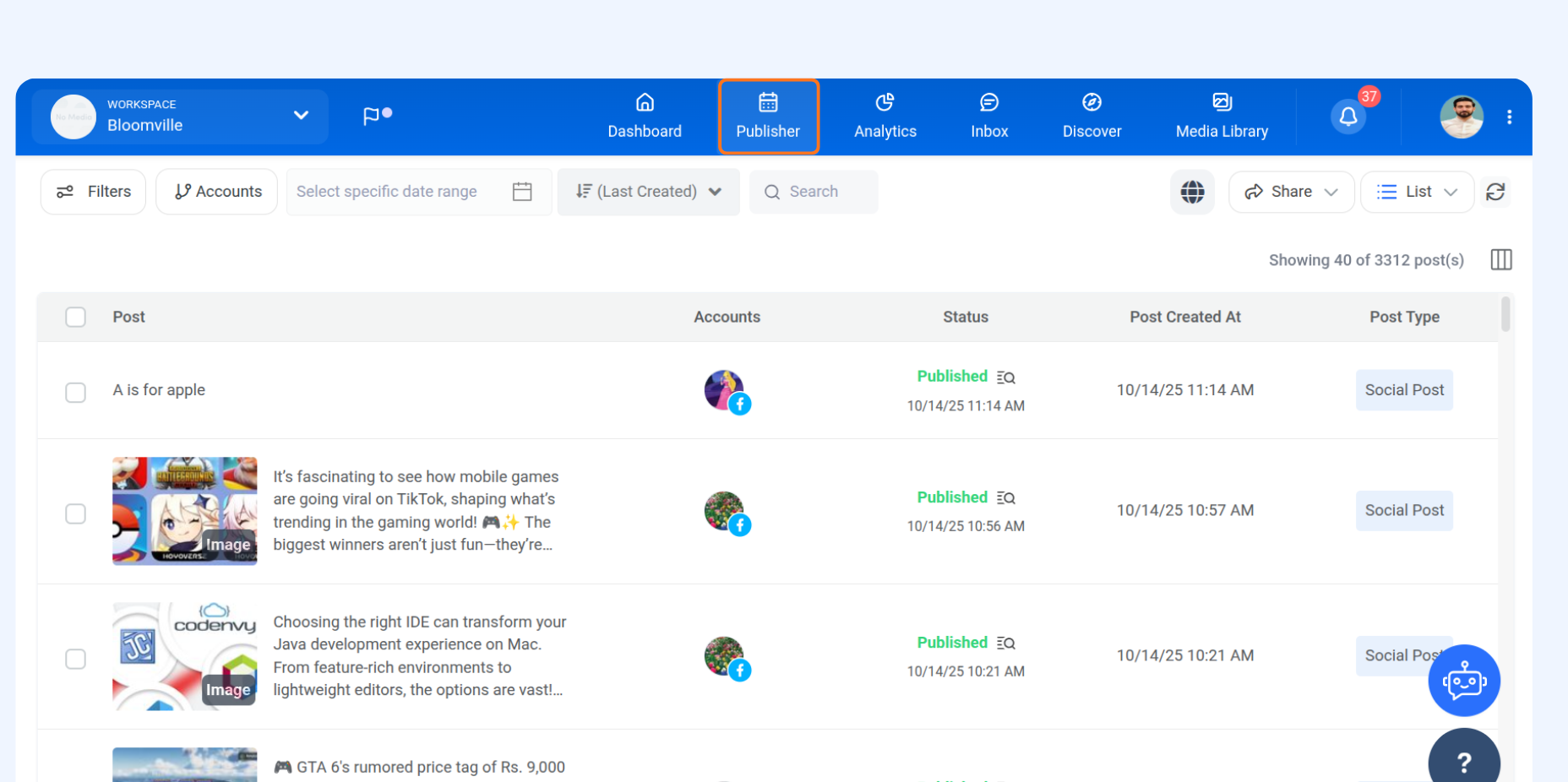Open the mobile games image thumbnail
The height and width of the screenshot is (782, 1568).
pos(185,511)
